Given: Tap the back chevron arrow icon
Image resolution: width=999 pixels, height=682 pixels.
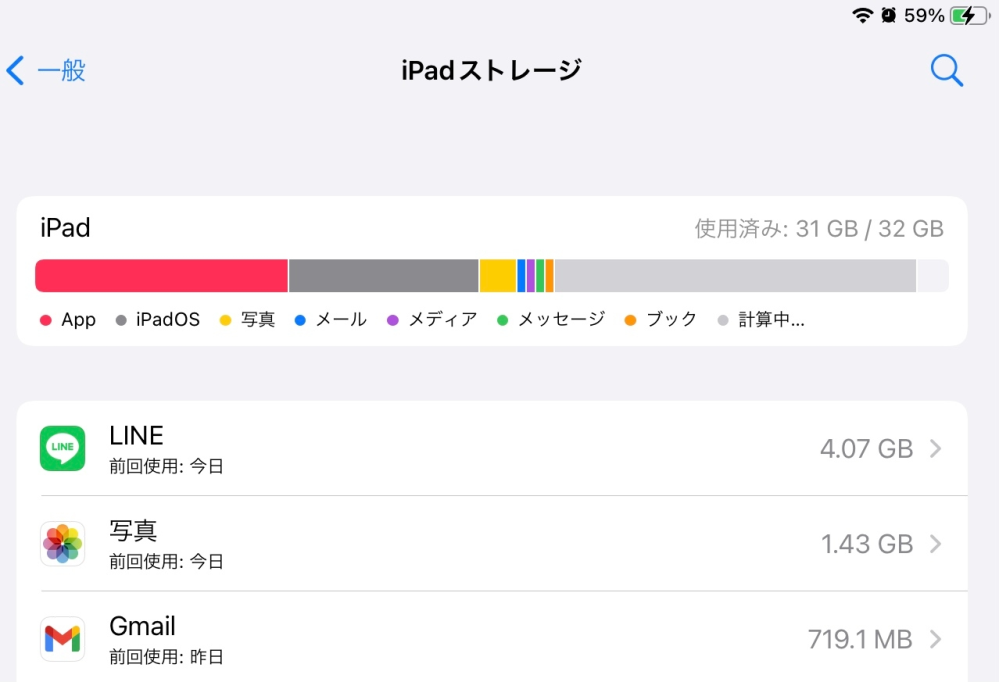Looking at the screenshot, I should 15,70.
